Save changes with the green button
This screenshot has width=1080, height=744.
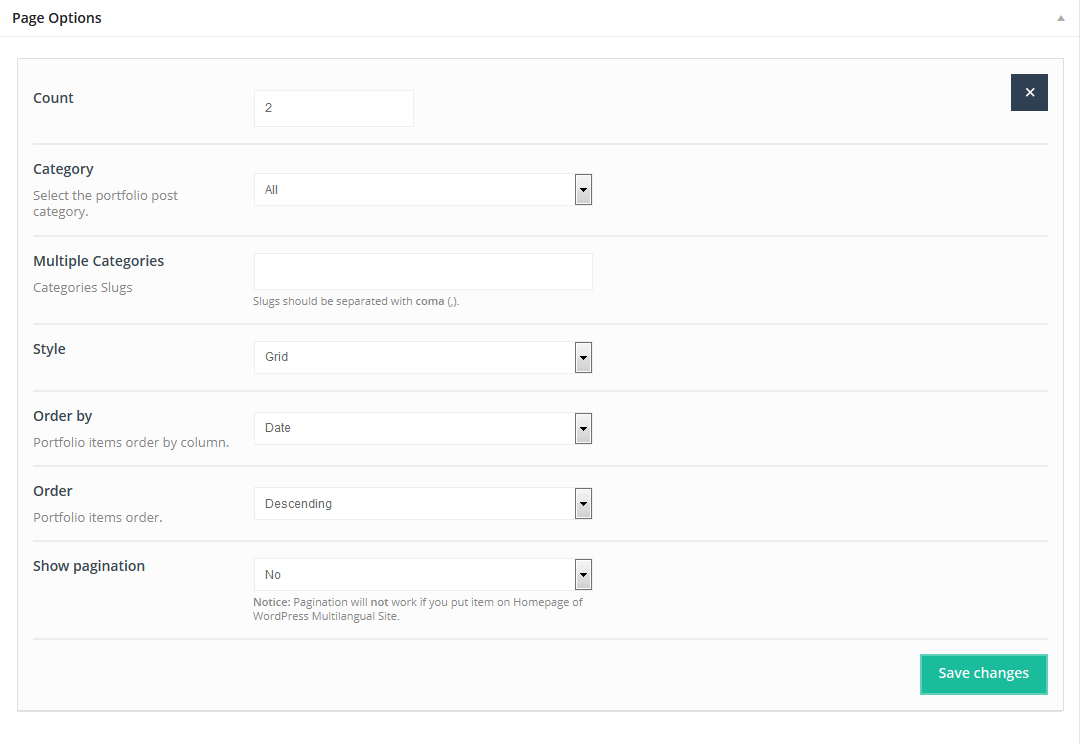tap(983, 674)
